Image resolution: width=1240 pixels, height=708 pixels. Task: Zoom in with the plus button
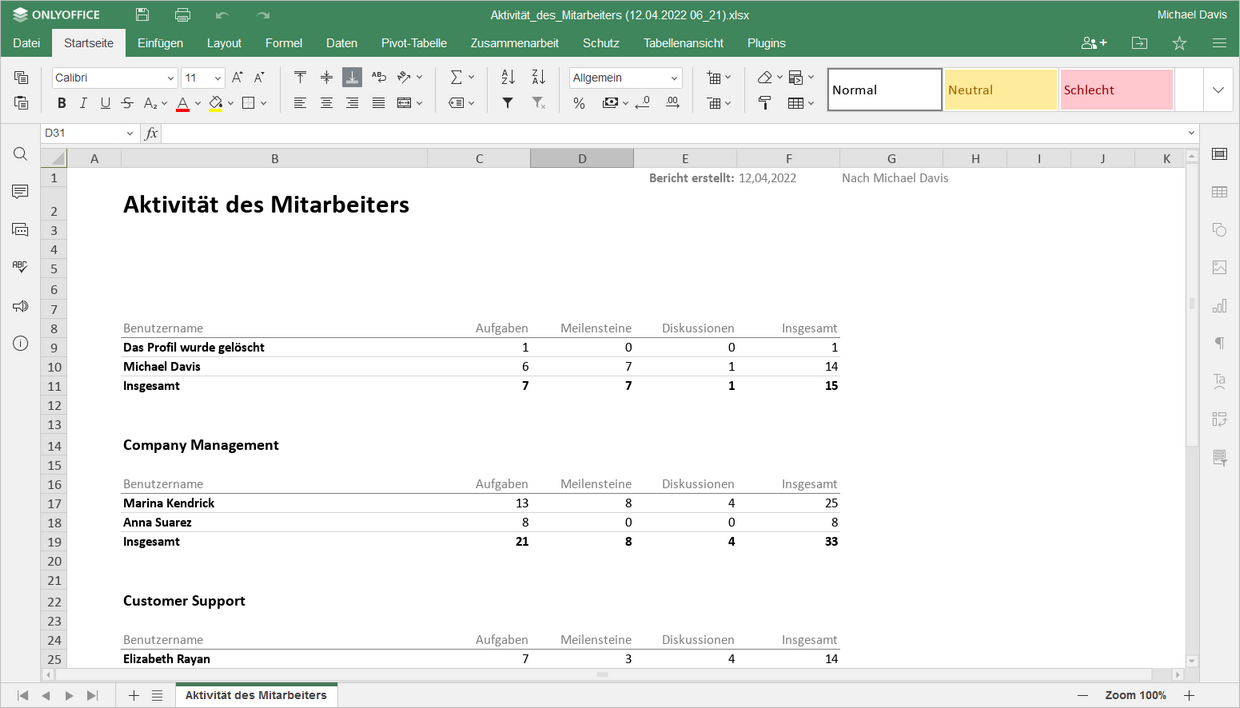tap(1189, 695)
